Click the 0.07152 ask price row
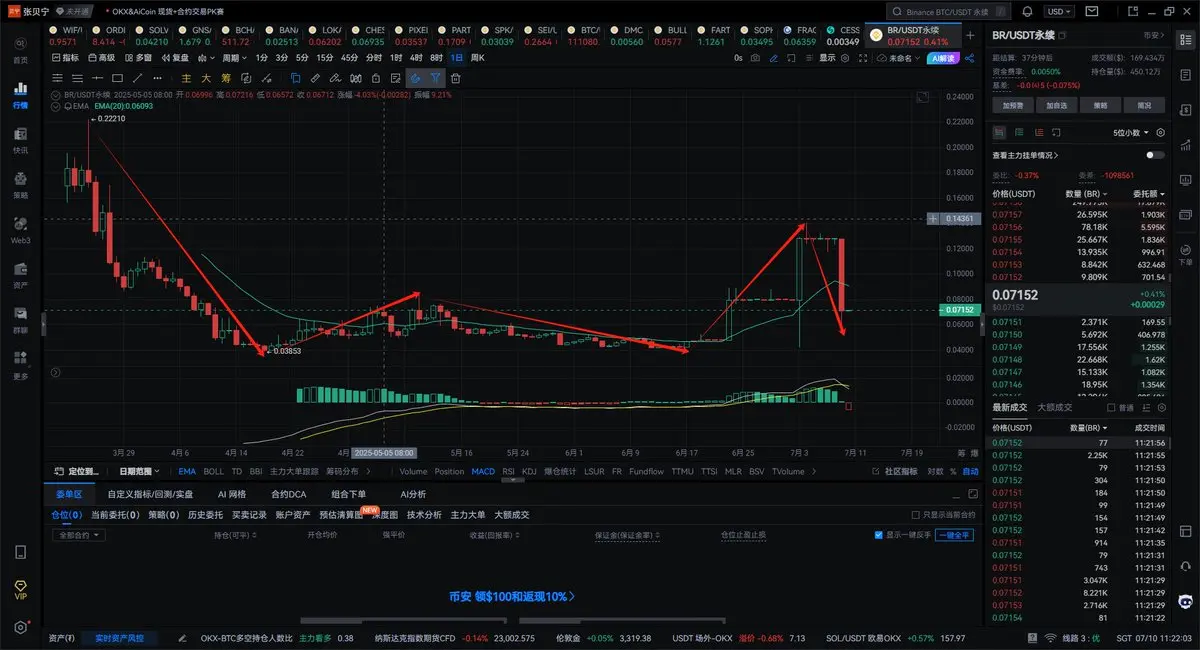The width and height of the screenshot is (1200, 650). point(1079,277)
